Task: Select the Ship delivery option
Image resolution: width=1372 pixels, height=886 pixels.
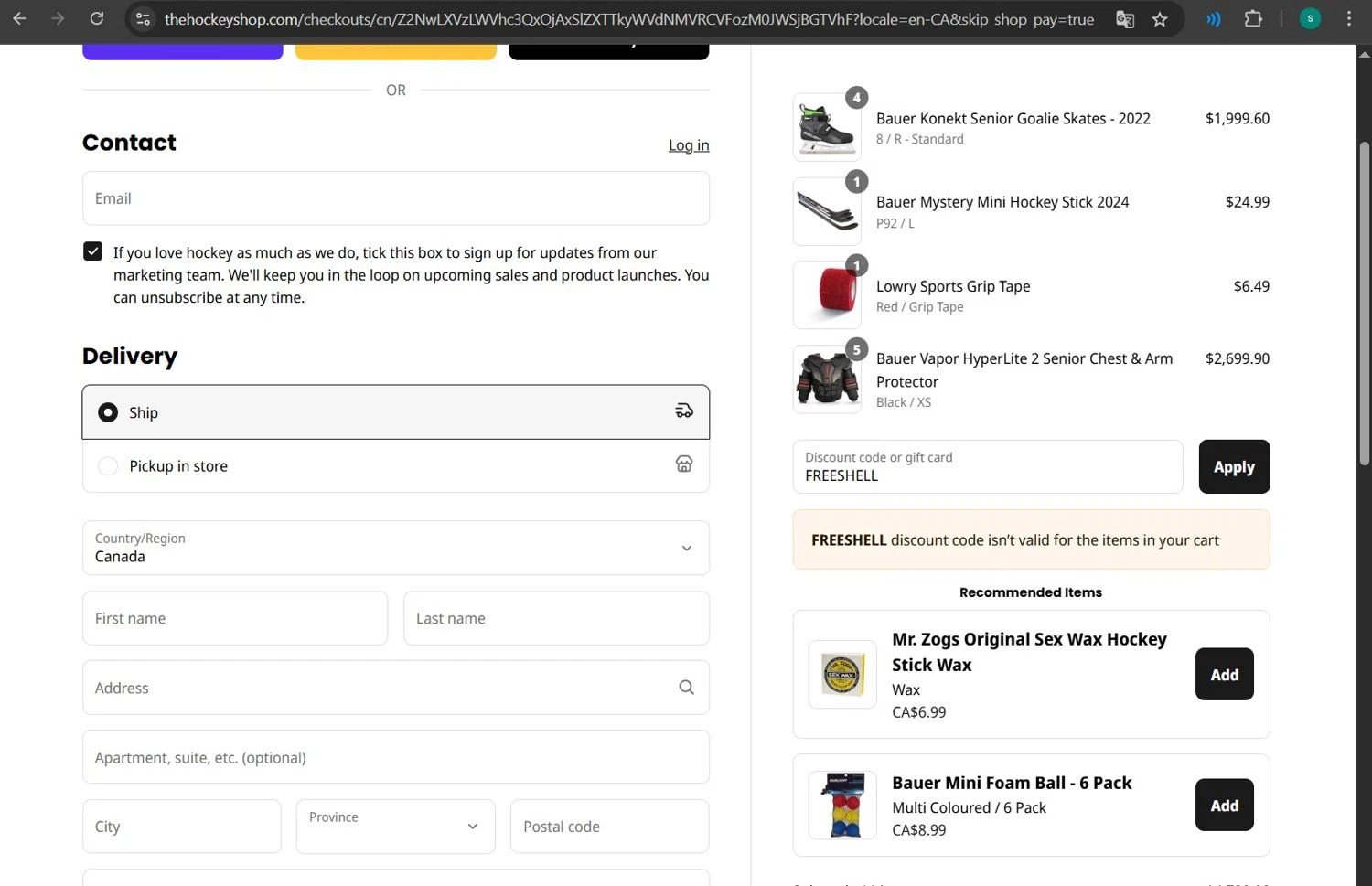Action: [396, 412]
